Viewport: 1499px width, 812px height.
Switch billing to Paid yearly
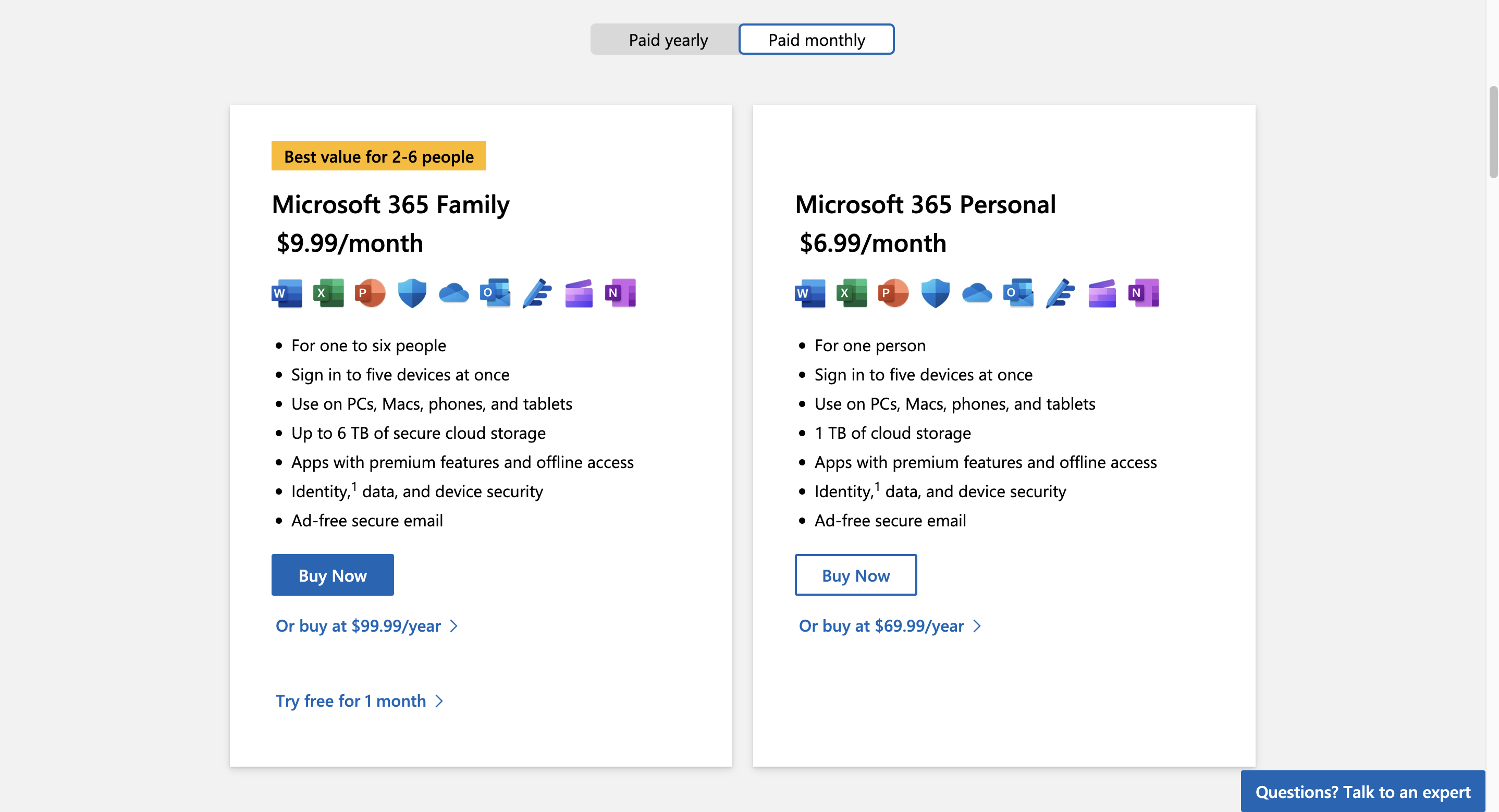(x=668, y=40)
